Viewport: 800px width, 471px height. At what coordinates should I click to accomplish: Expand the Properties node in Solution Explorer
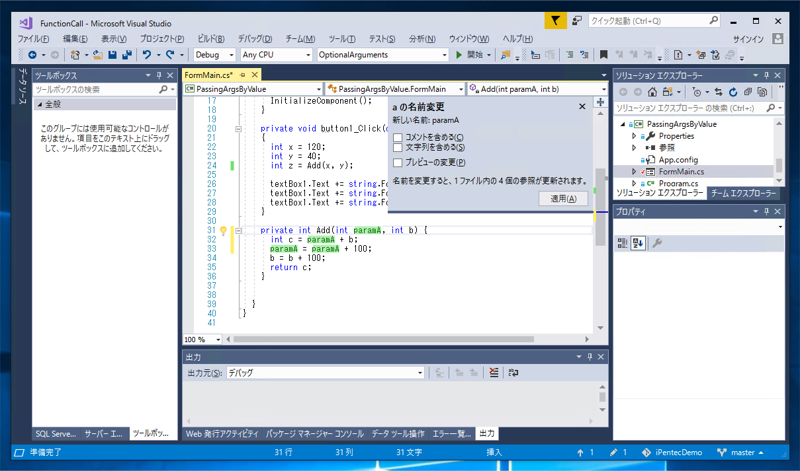[x=634, y=136]
